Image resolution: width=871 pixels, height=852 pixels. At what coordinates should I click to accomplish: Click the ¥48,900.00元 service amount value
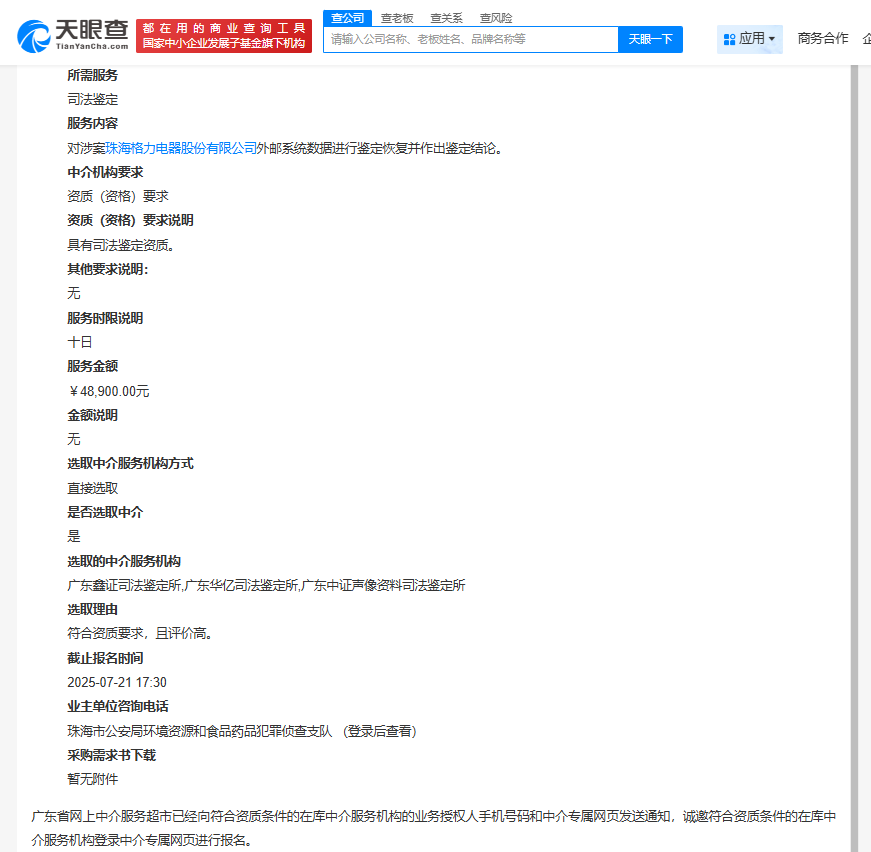[x=108, y=392]
